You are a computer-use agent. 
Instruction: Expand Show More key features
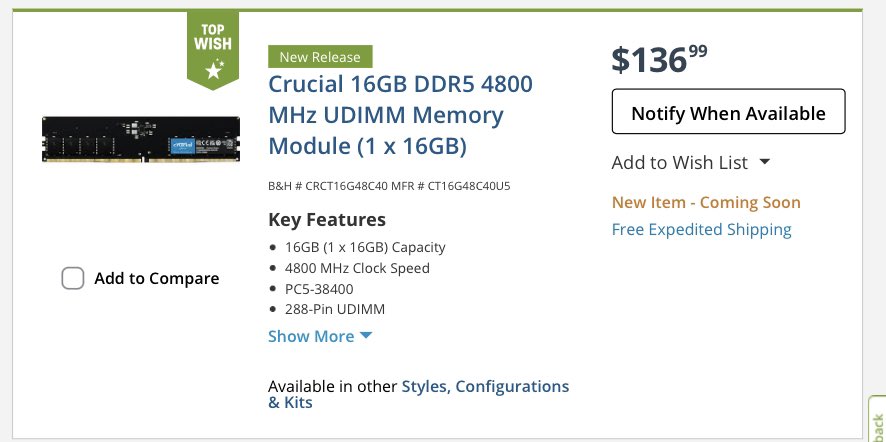coord(319,337)
